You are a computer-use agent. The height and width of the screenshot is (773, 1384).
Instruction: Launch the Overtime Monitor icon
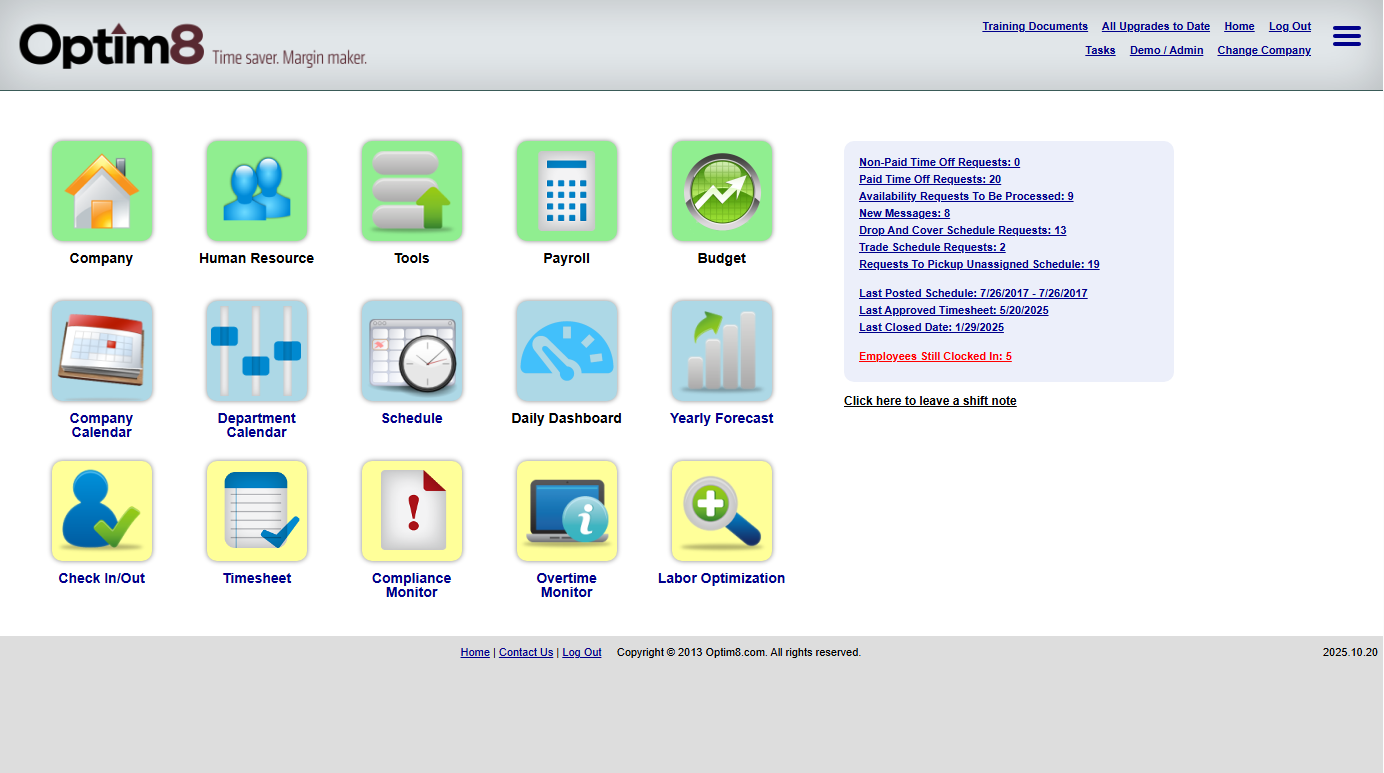coord(566,511)
